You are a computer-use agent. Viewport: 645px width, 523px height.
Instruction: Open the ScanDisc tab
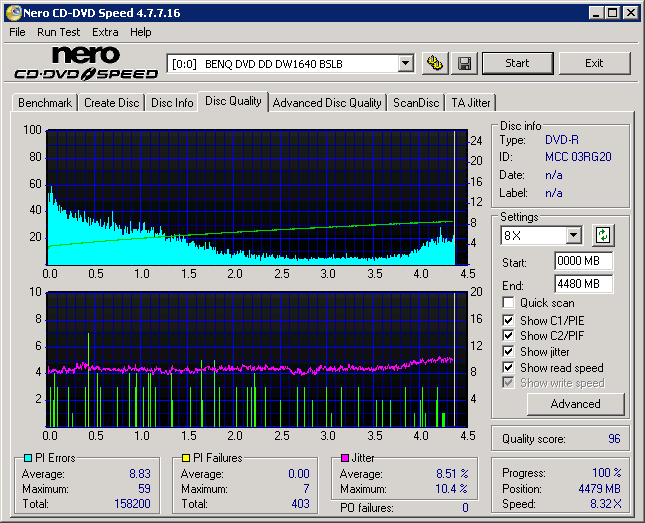click(416, 103)
